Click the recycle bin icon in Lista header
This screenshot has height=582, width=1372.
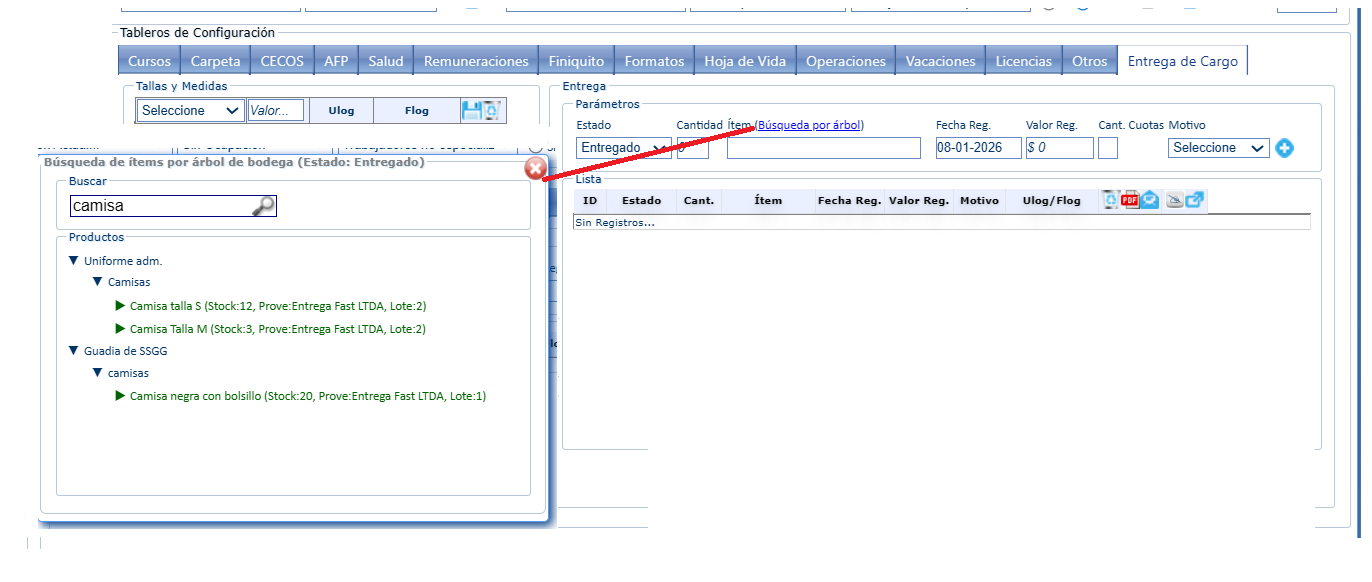pyautogui.click(x=1110, y=200)
